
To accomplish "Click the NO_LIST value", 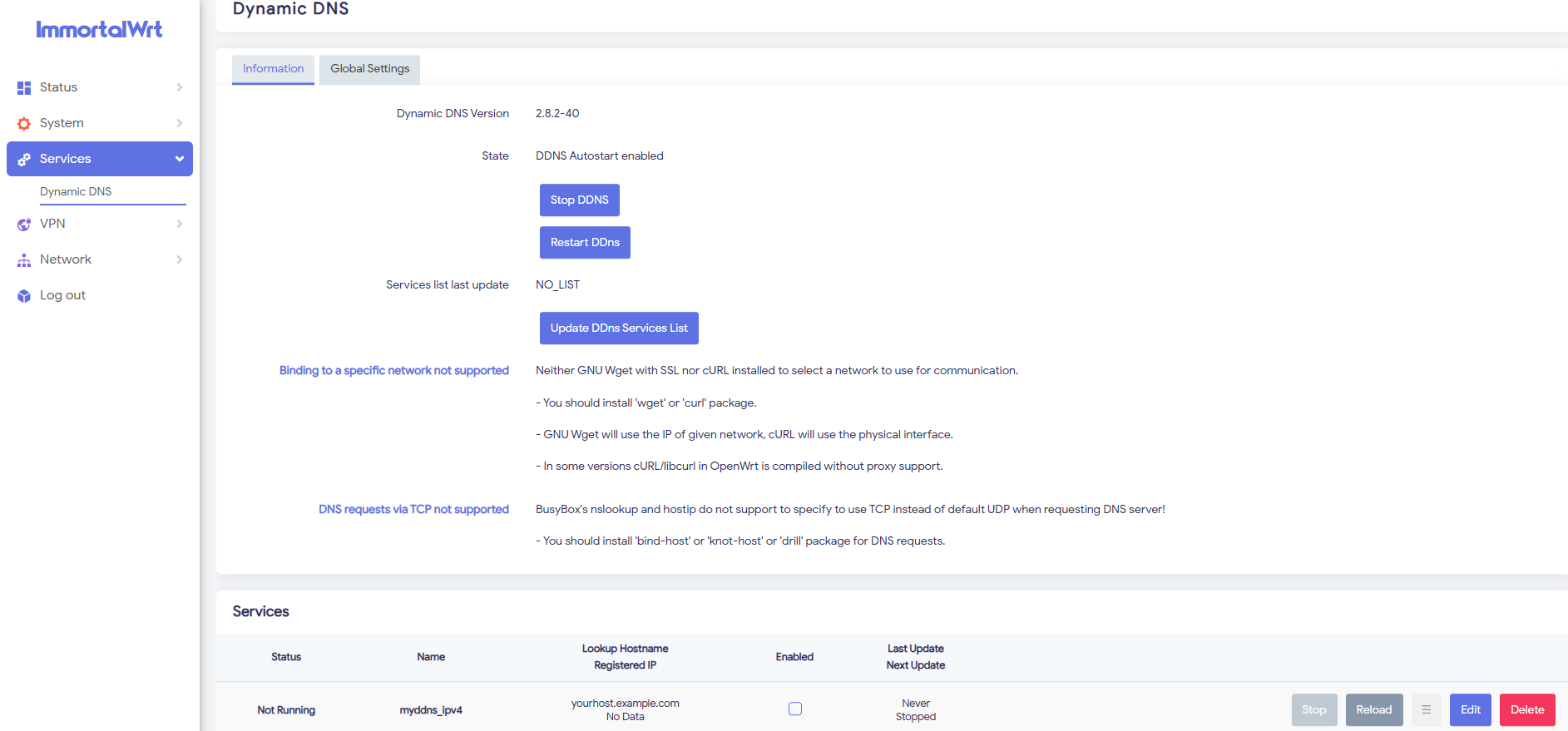I will pyautogui.click(x=557, y=284).
